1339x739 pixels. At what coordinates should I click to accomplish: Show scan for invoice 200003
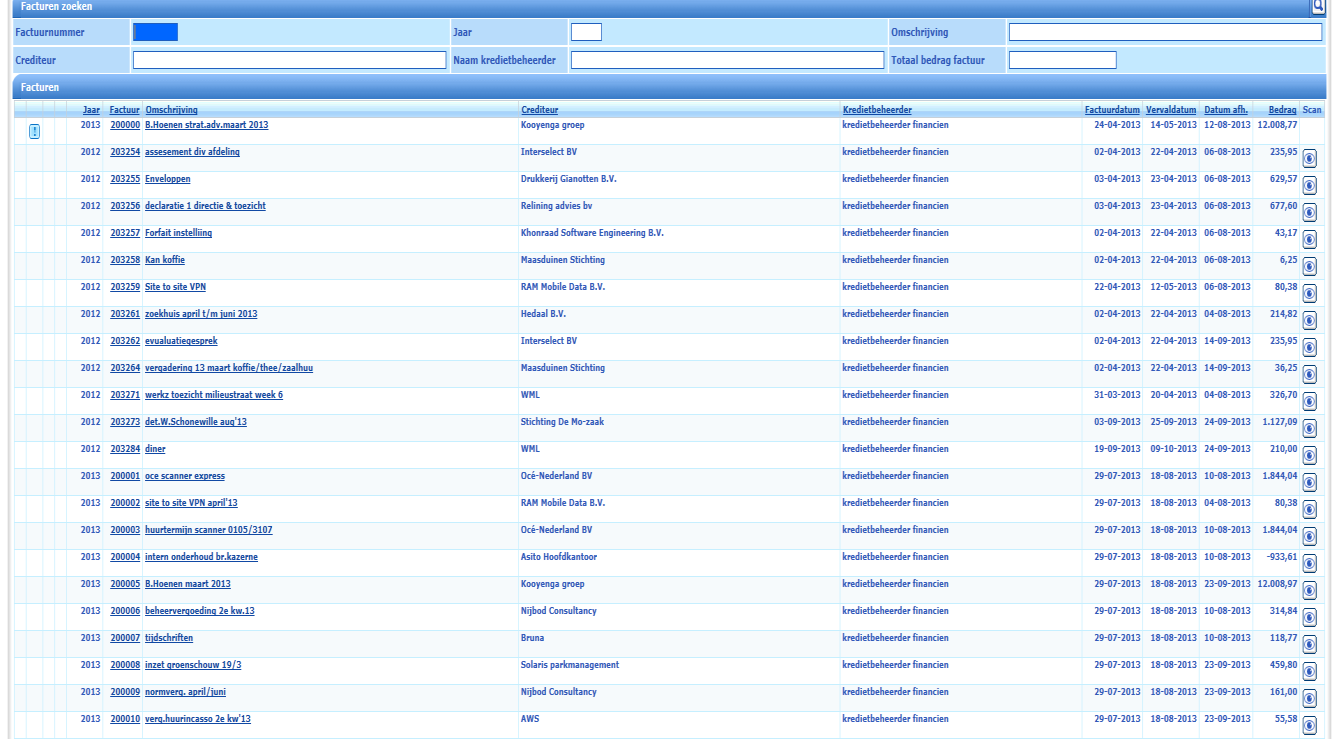pos(1309,536)
